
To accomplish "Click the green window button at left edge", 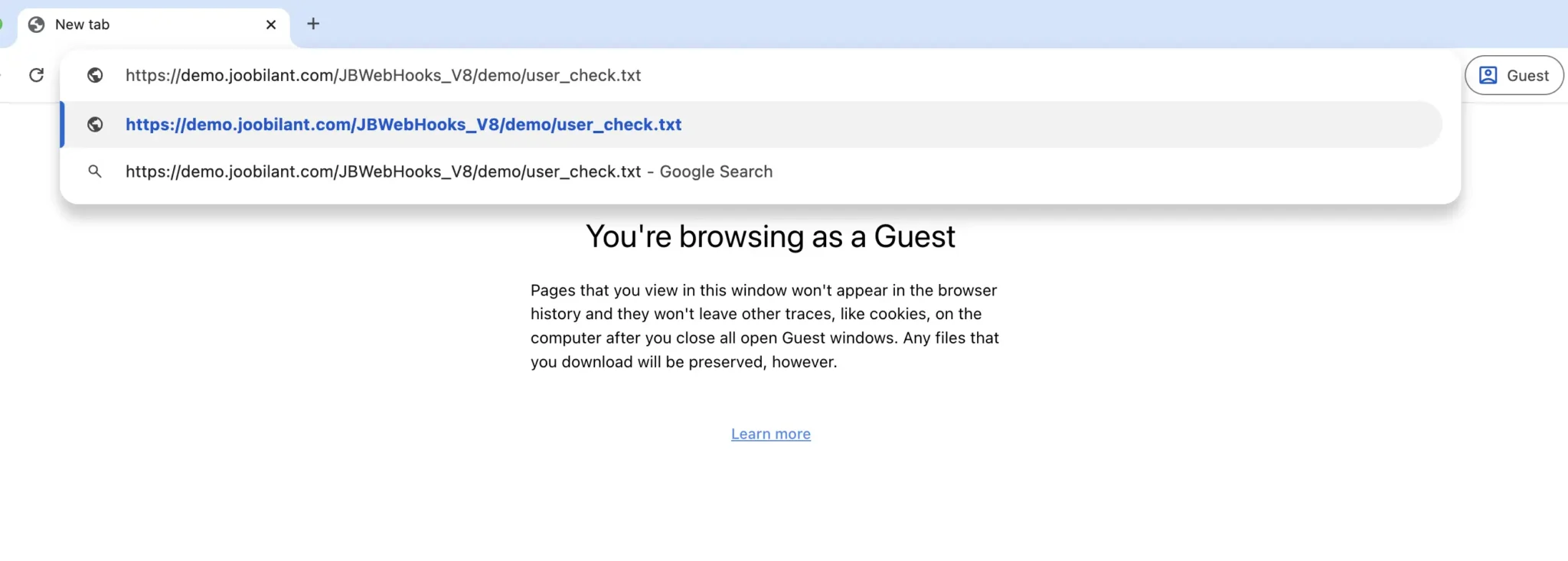I will coord(1,24).
